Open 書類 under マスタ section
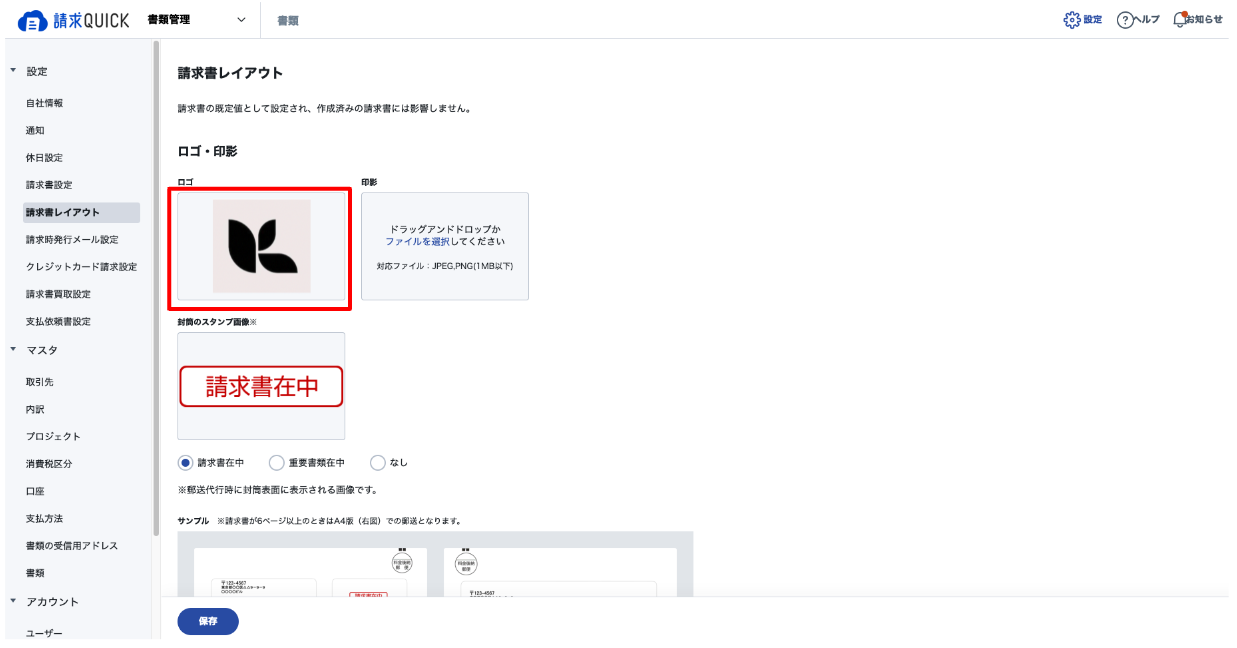The image size is (1237, 648). [35, 573]
